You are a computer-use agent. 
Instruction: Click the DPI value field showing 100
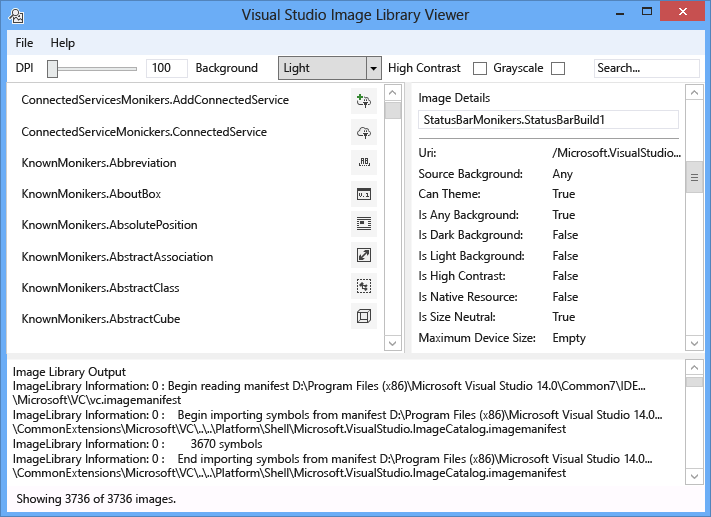pos(167,68)
